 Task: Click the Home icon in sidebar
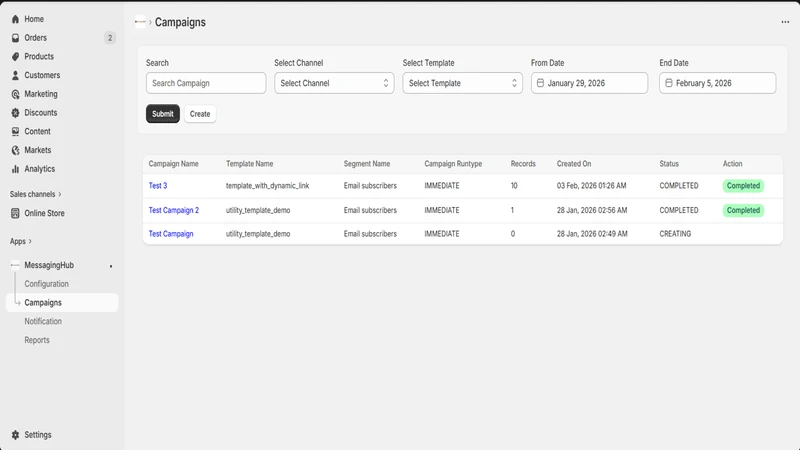(x=15, y=19)
